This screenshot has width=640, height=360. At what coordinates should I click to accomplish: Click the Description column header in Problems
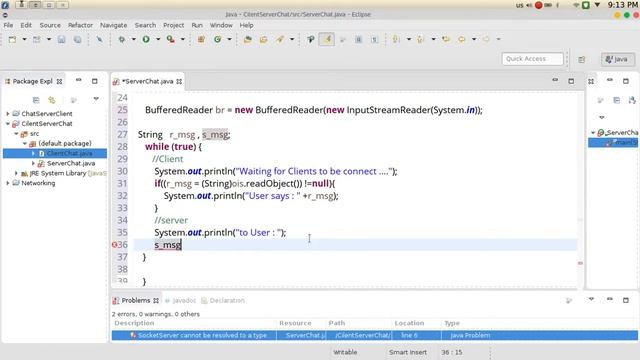(x=134, y=323)
